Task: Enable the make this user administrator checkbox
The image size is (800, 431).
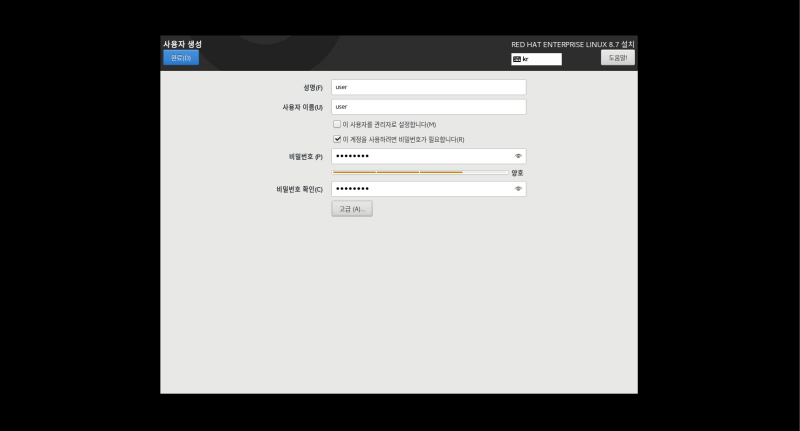Action: (x=337, y=124)
